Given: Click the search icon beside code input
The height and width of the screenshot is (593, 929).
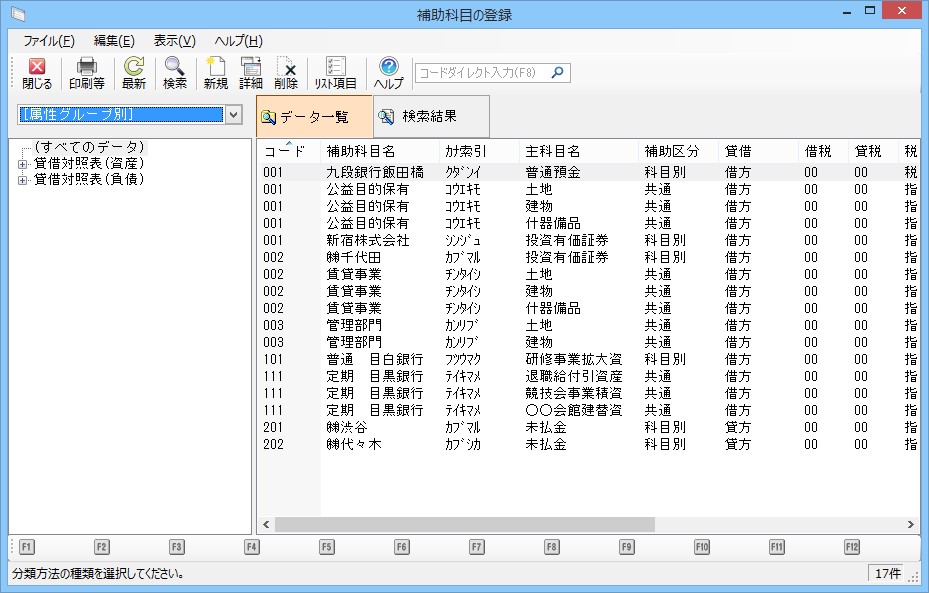Looking at the screenshot, I should point(558,72).
